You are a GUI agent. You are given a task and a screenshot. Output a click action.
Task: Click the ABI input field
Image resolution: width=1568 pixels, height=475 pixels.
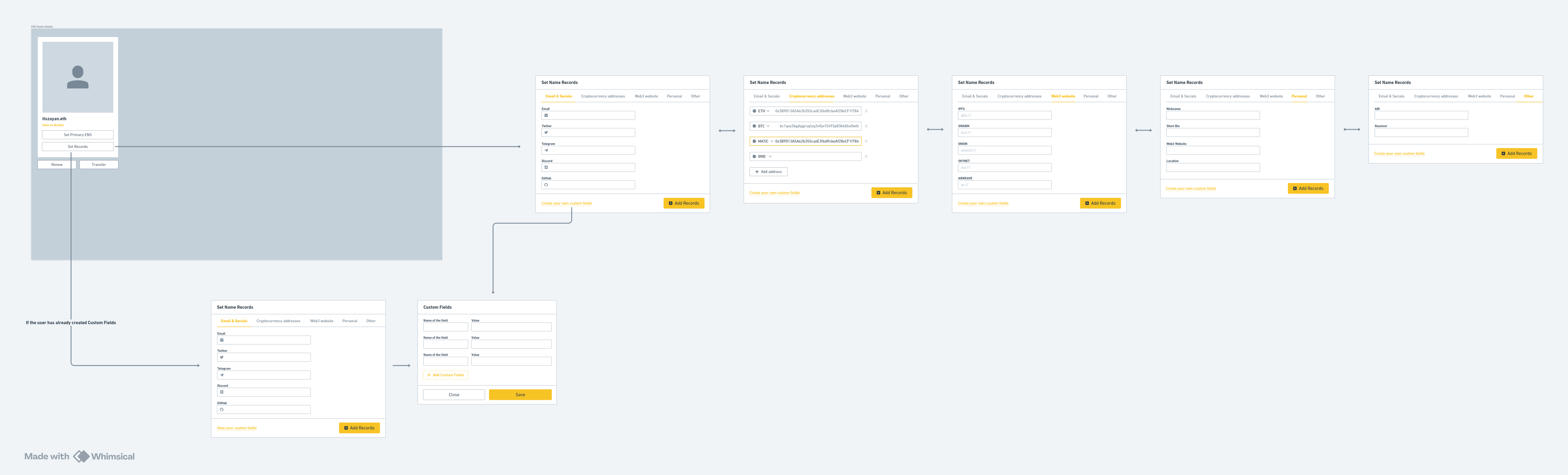click(x=1421, y=115)
